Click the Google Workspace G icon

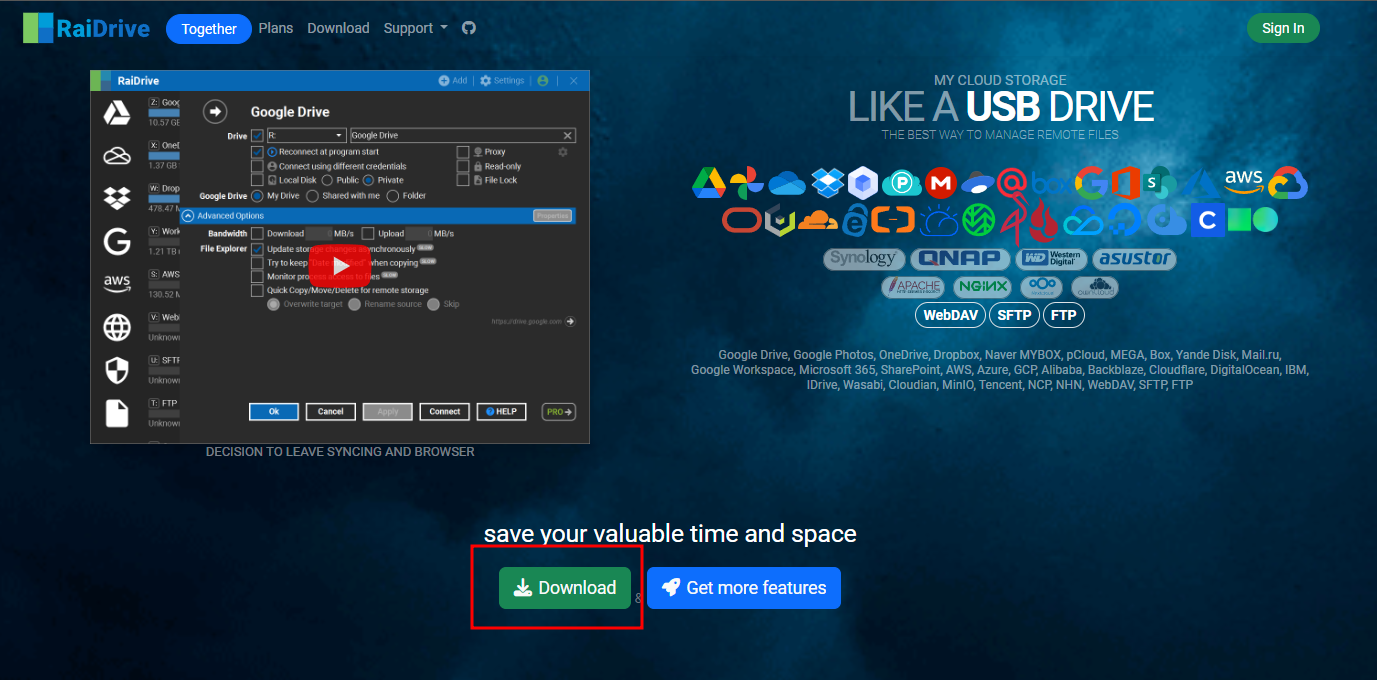pyautogui.click(x=1091, y=183)
